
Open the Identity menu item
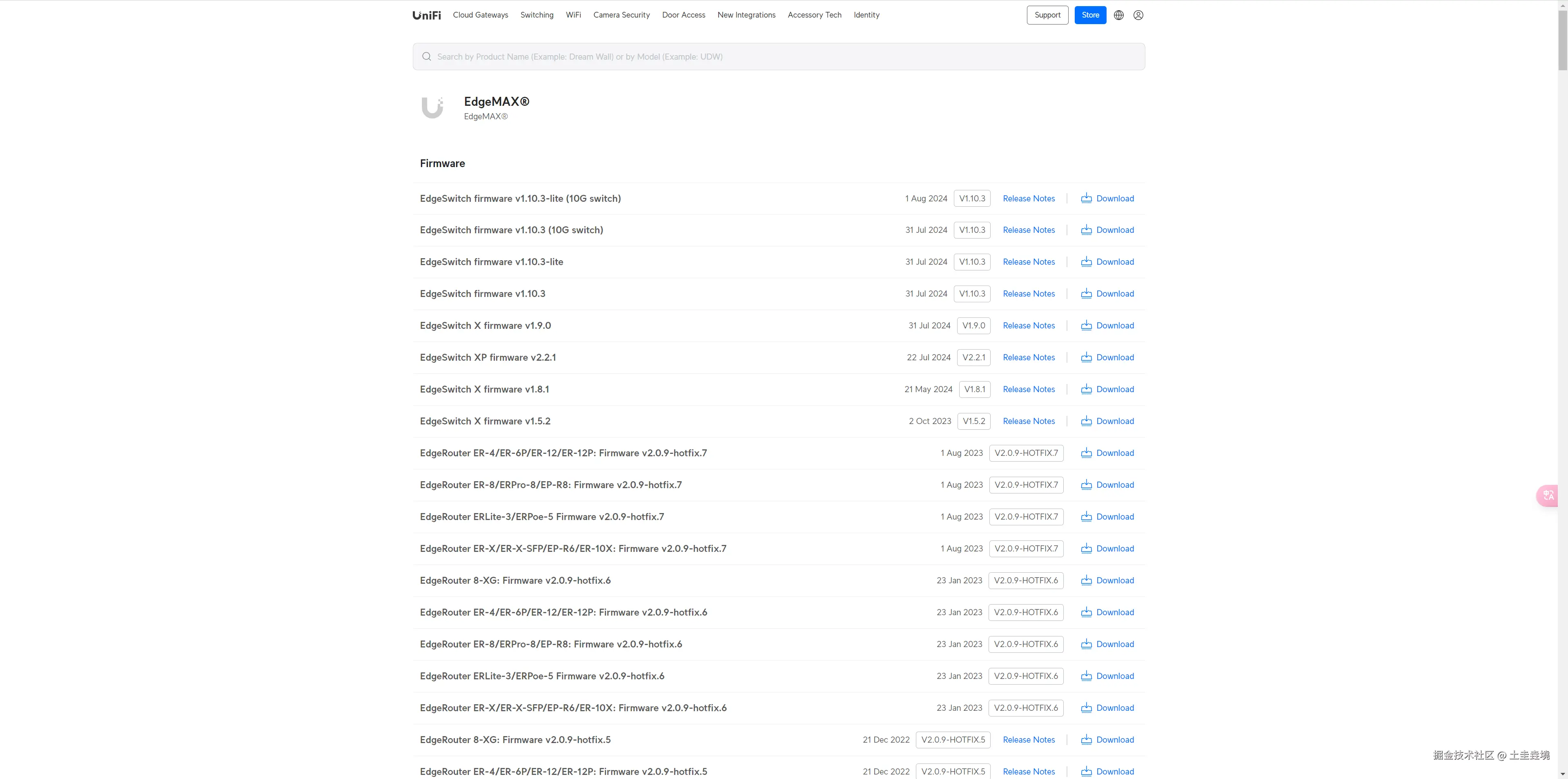click(x=866, y=15)
